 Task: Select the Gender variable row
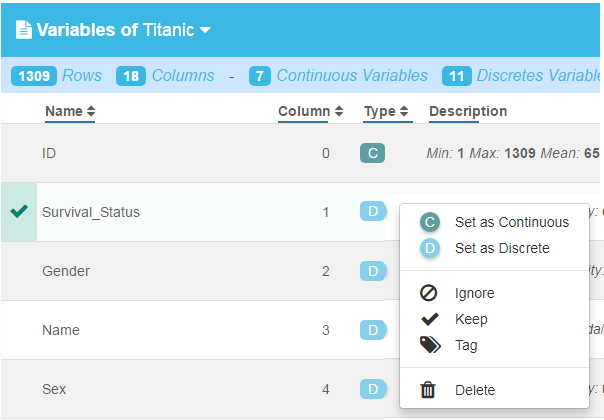pos(193,271)
